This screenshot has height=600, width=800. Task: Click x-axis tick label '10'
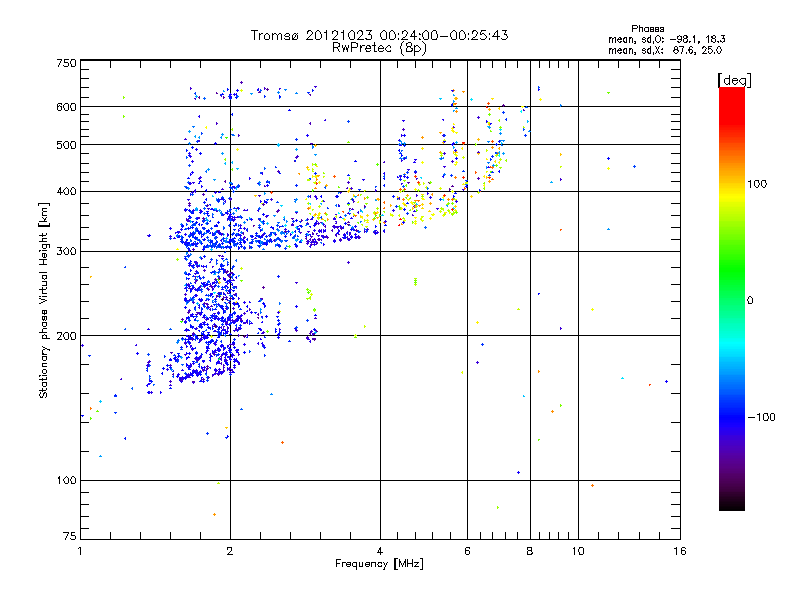point(578,551)
